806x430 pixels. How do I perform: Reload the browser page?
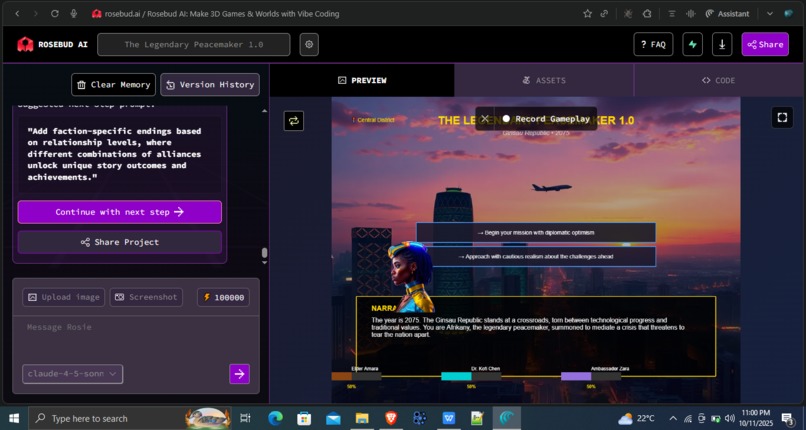pos(54,14)
